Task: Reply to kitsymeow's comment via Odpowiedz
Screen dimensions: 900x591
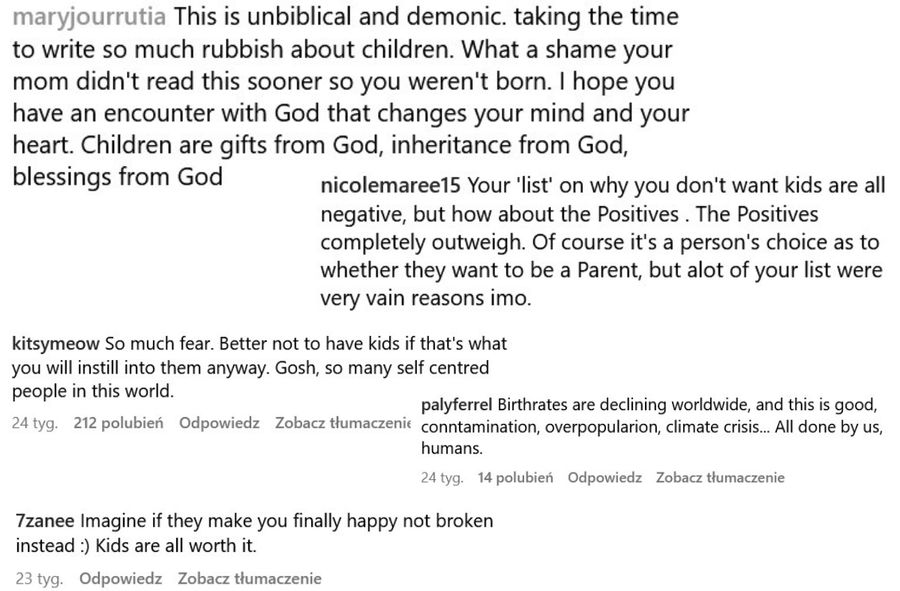Action: pyautogui.click(x=219, y=423)
